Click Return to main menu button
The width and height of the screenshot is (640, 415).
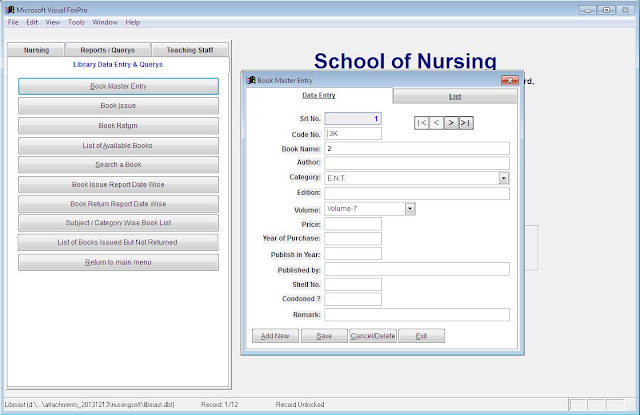pyautogui.click(x=118, y=262)
